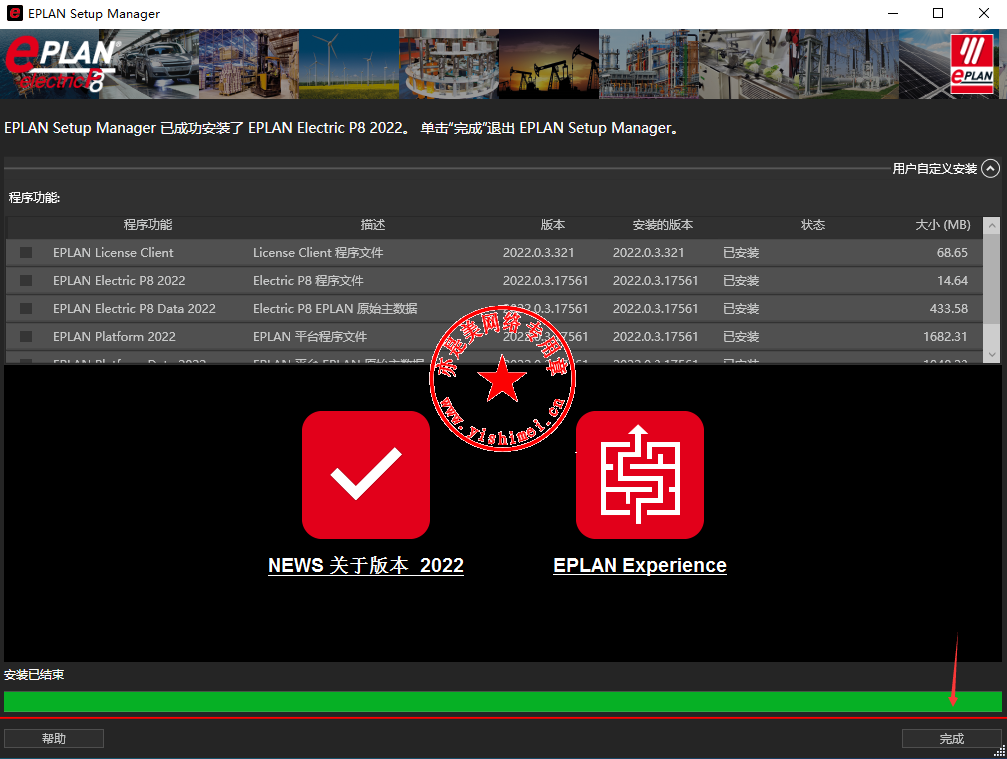
Task: Click the program list scrollbar down arrow
Action: tap(992, 354)
